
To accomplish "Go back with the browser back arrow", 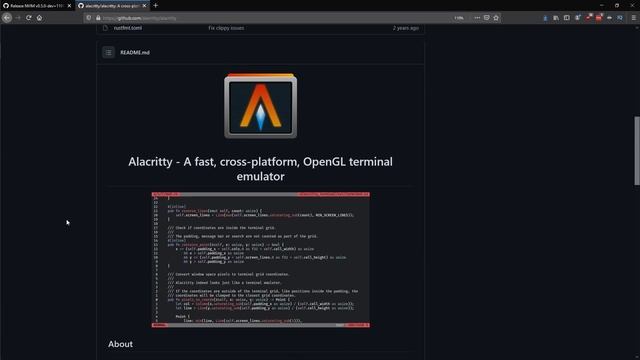I will click(7, 18).
